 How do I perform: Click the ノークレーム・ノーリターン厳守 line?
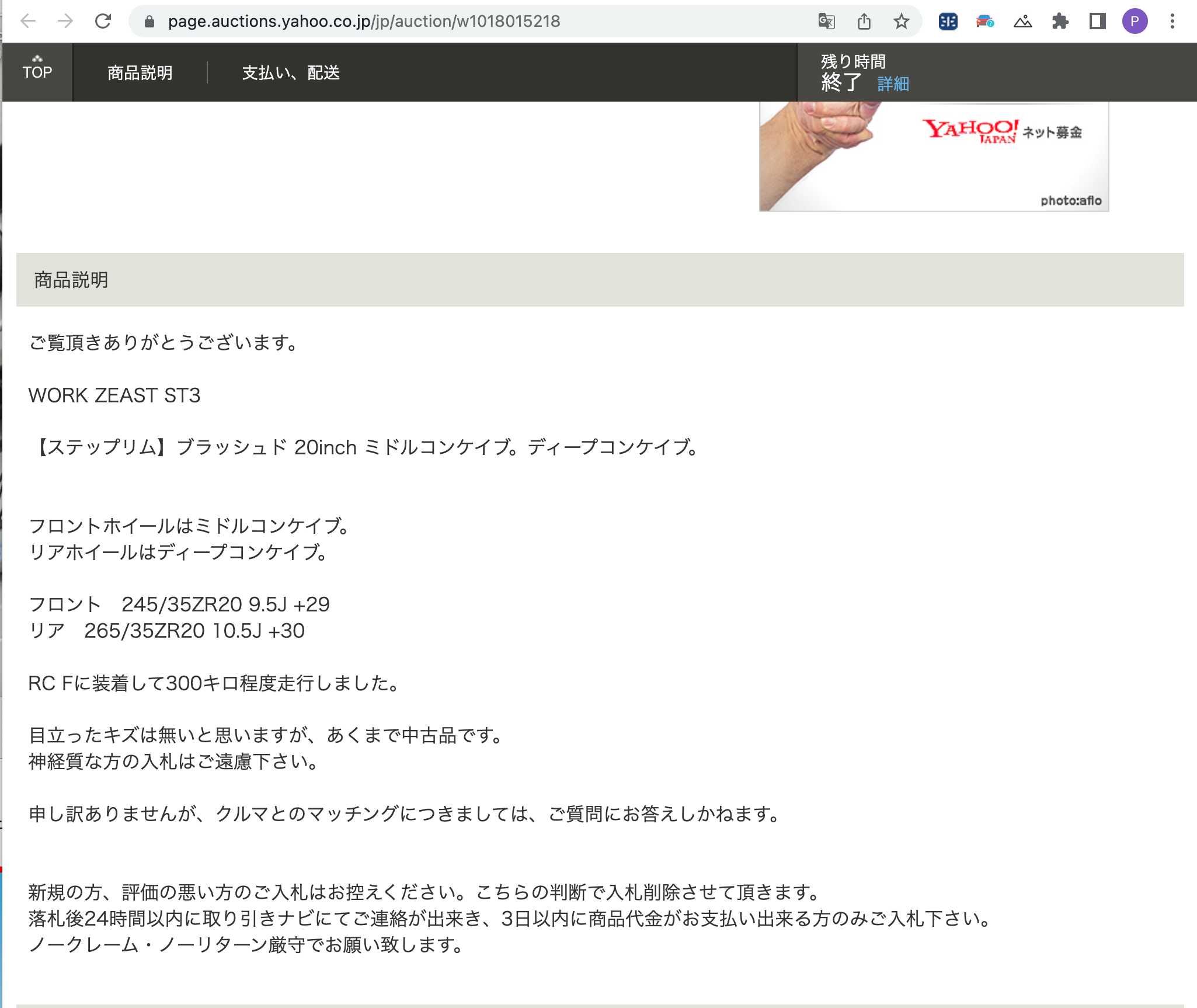[246, 945]
